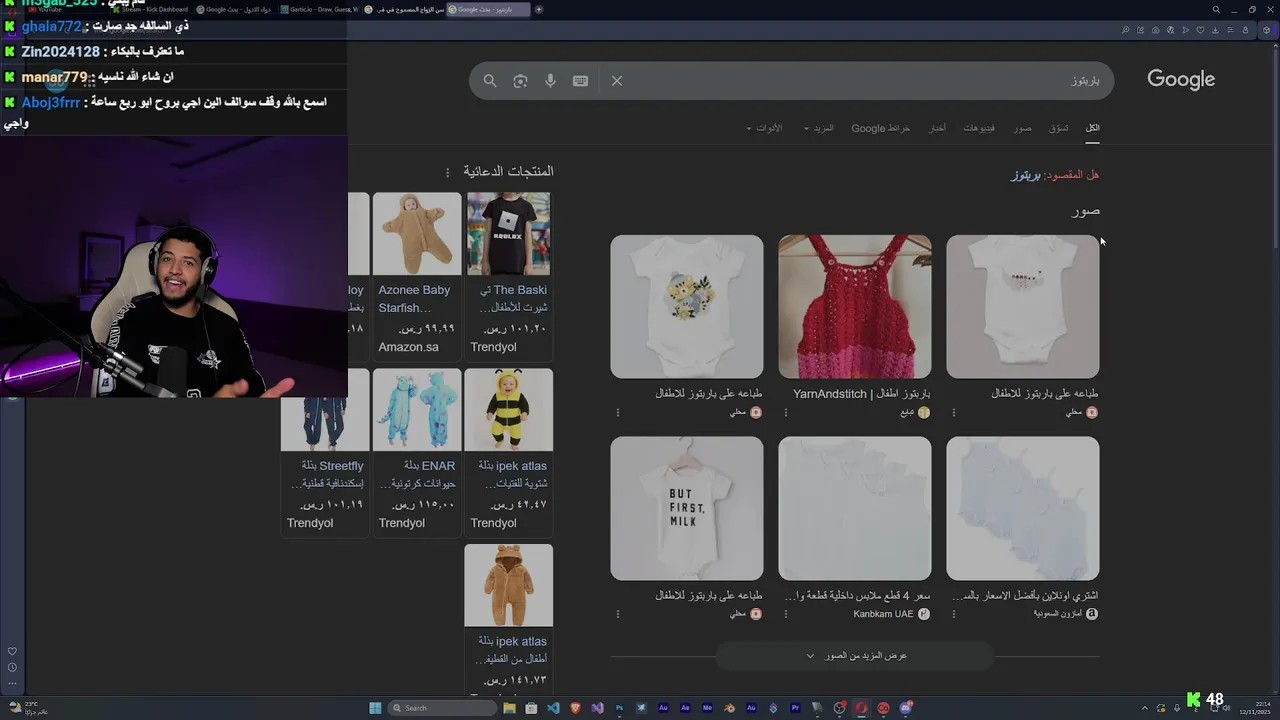1280x720 pixels.
Task: Switch to the تسوق shopping tab
Action: point(1059,128)
